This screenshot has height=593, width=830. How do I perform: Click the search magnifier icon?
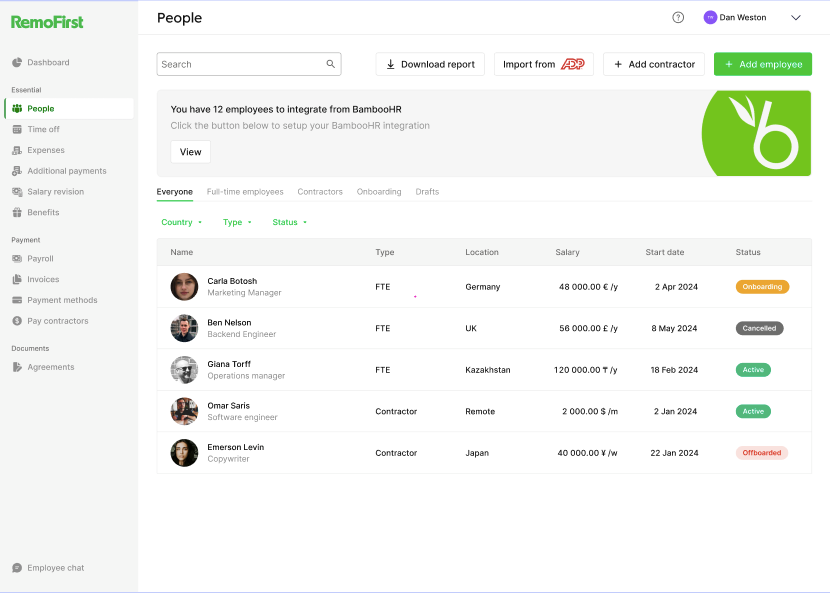331,64
